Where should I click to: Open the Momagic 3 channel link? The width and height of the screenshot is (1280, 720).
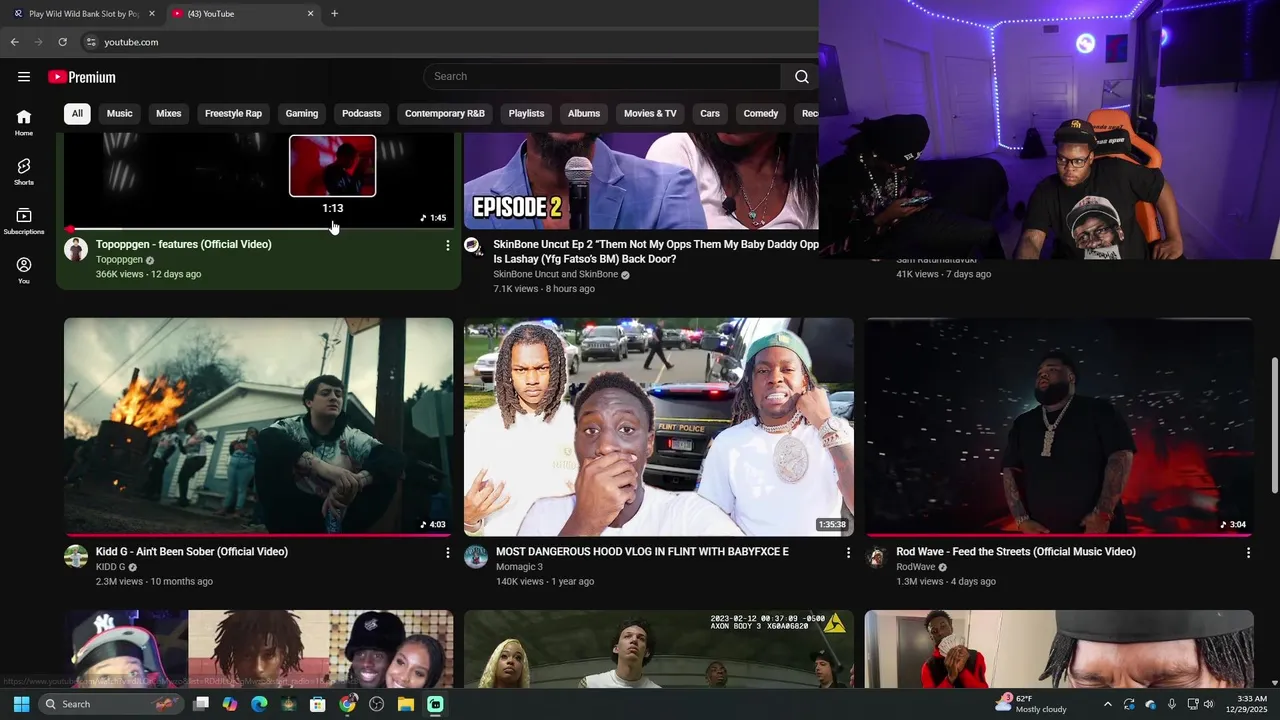pos(519,567)
